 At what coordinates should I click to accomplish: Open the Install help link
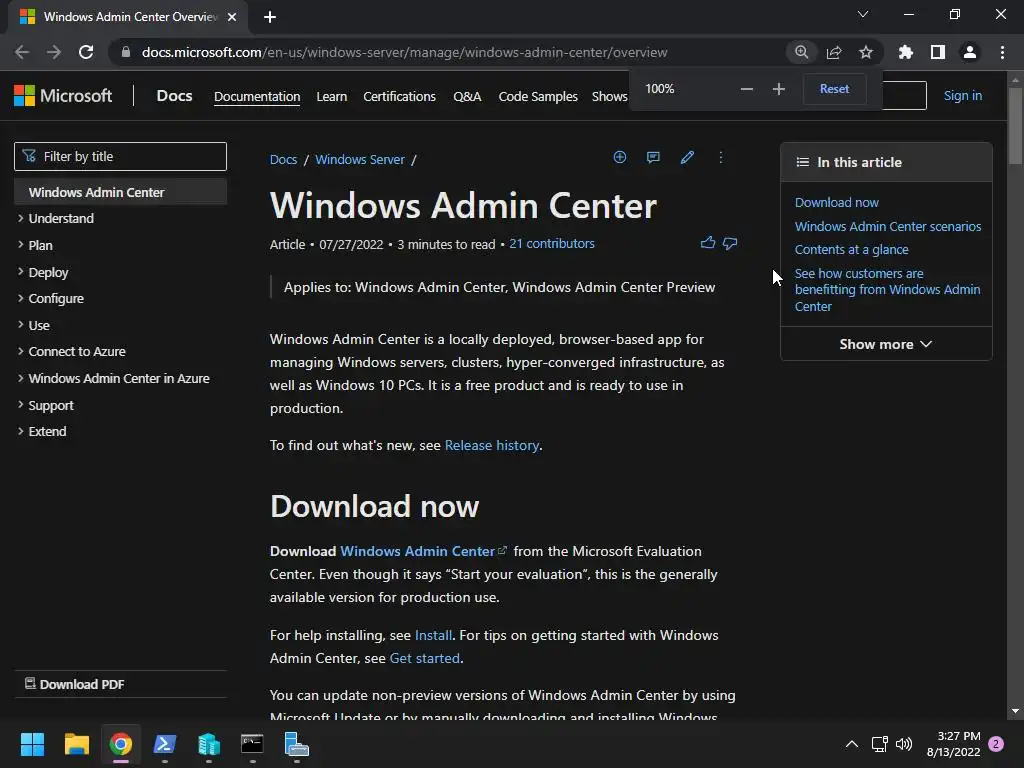(x=434, y=635)
